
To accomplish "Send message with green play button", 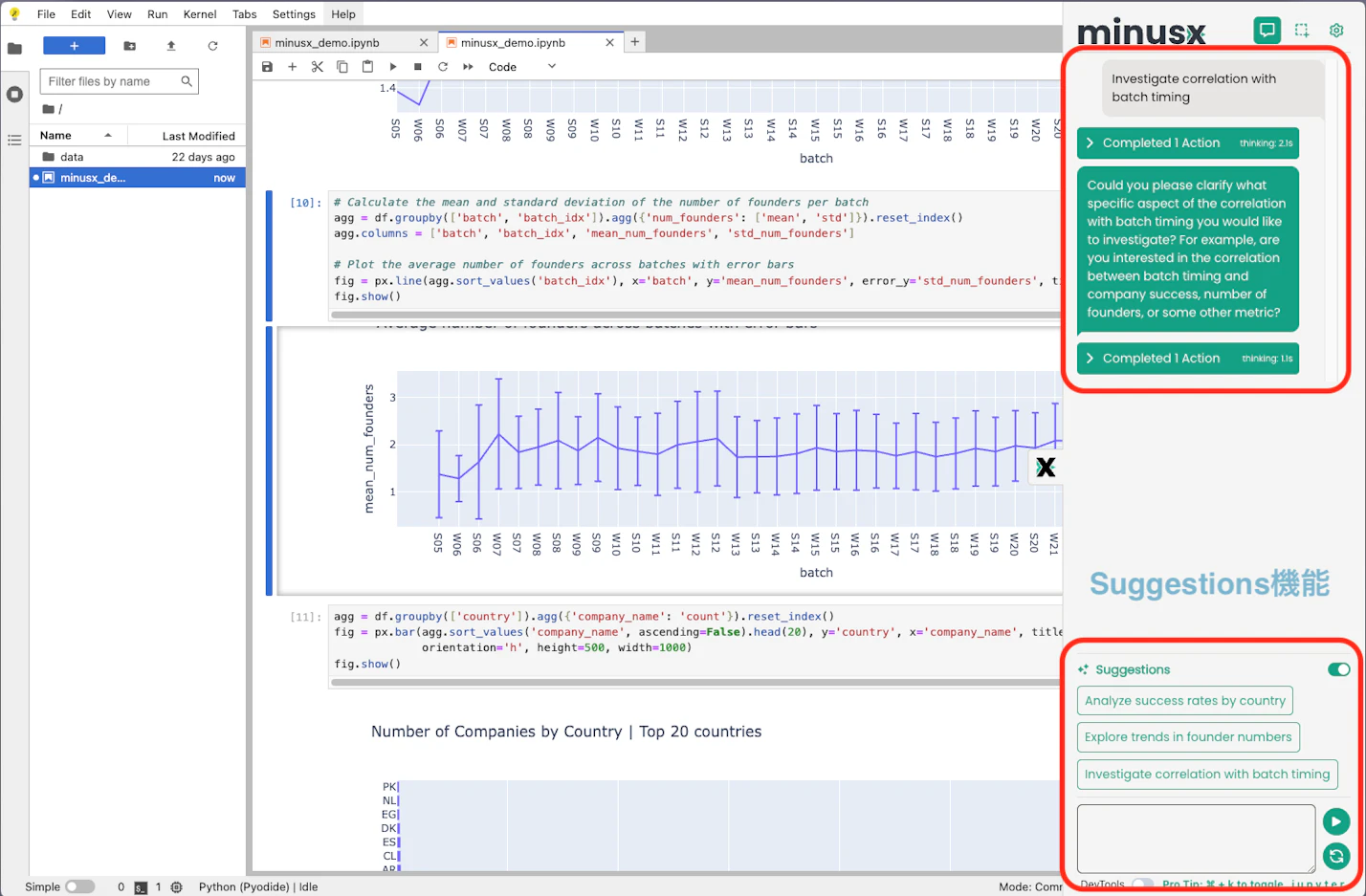I will [x=1335, y=821].
